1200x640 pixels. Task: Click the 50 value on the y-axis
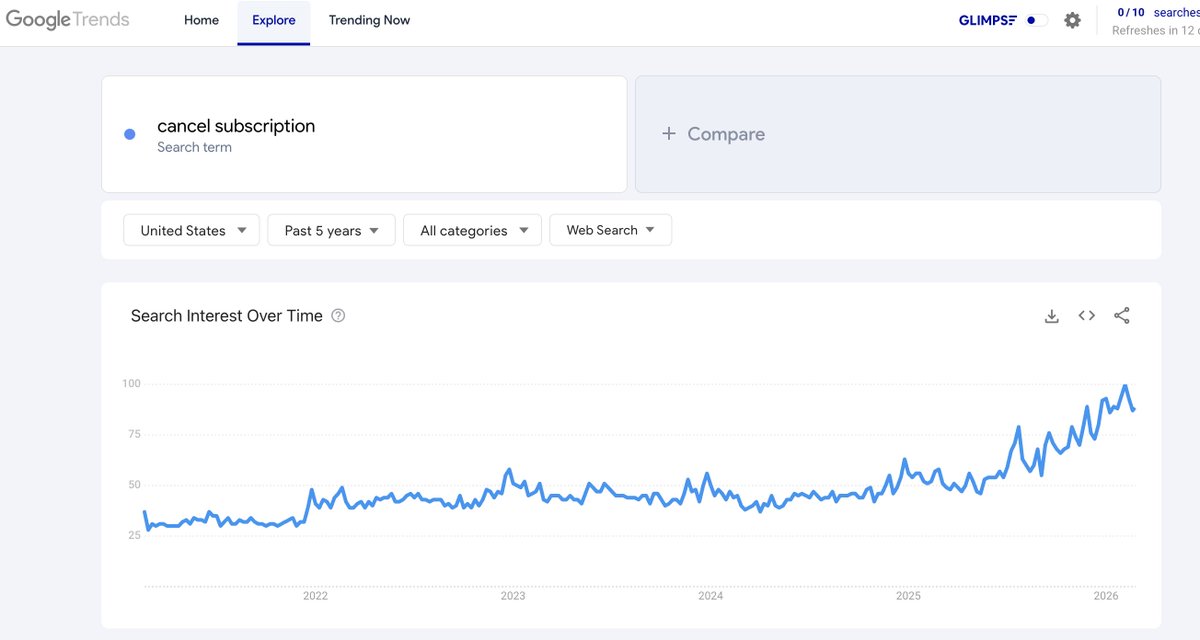pyautogui.click(x=134, y=485)
